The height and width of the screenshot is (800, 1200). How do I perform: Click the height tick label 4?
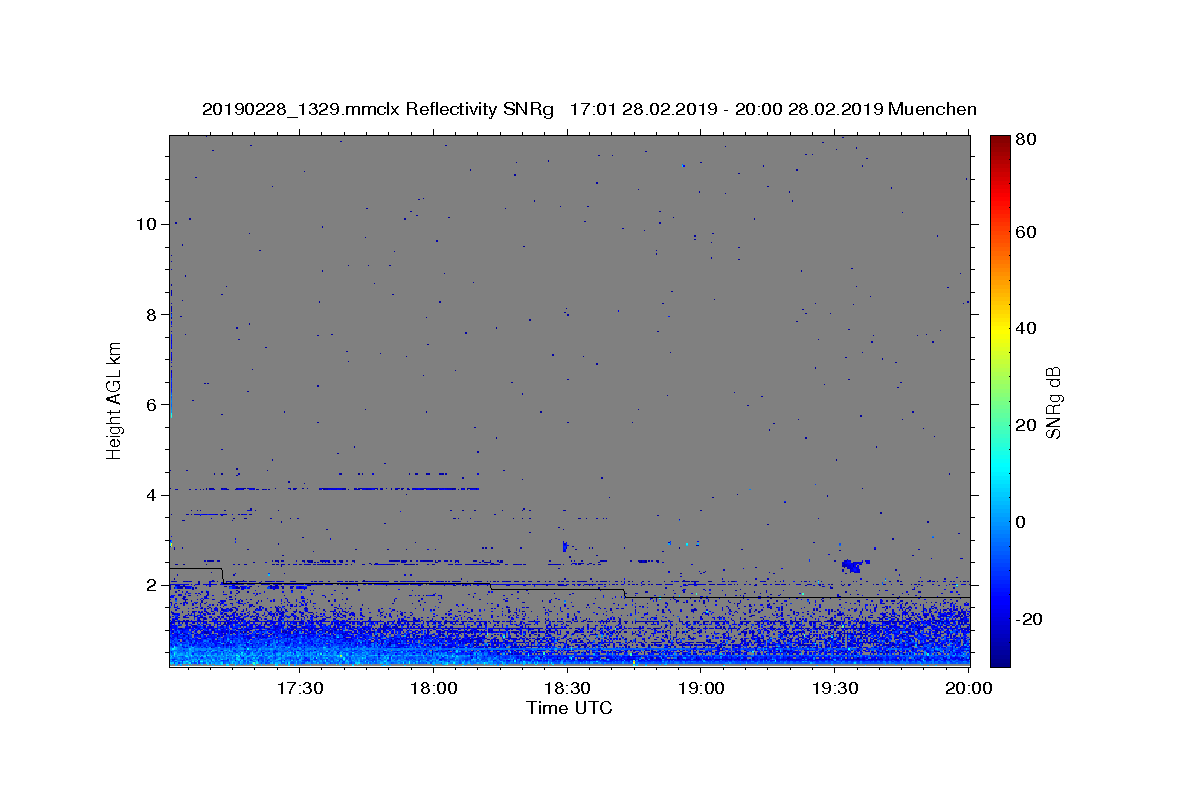click(x=152, y=494)
